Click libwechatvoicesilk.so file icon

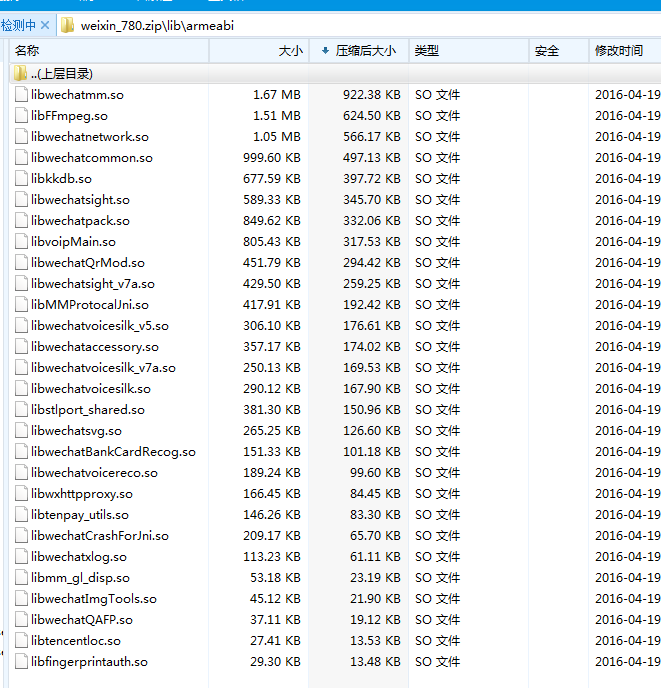point(21,389)
